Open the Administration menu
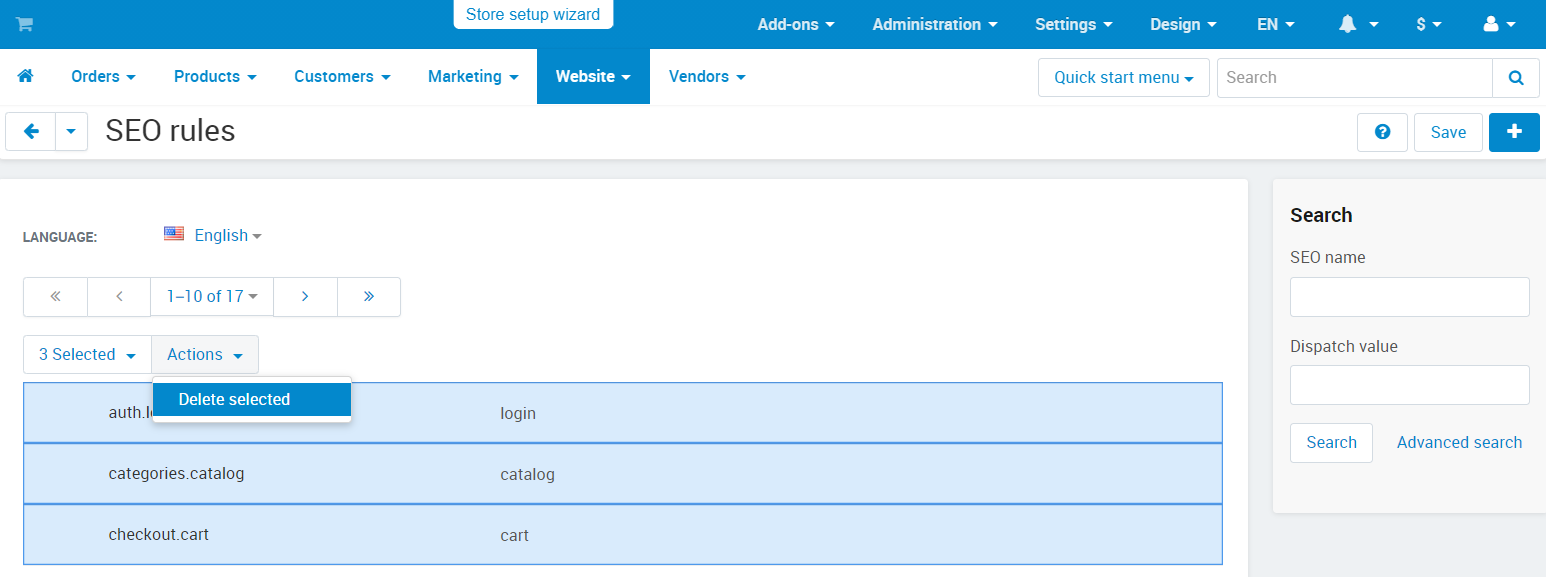Viewport: 1546px width, 577px height. [935, 24]
